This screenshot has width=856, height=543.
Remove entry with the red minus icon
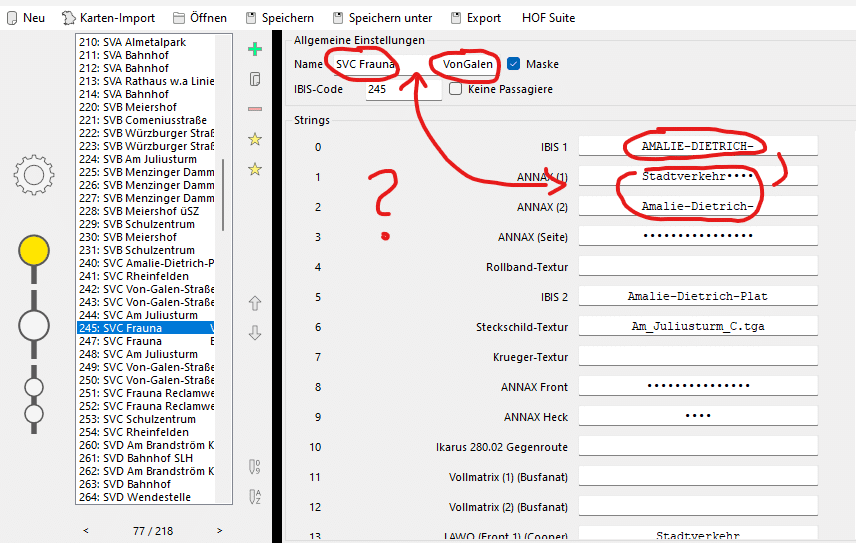click(x=254, y=109)
